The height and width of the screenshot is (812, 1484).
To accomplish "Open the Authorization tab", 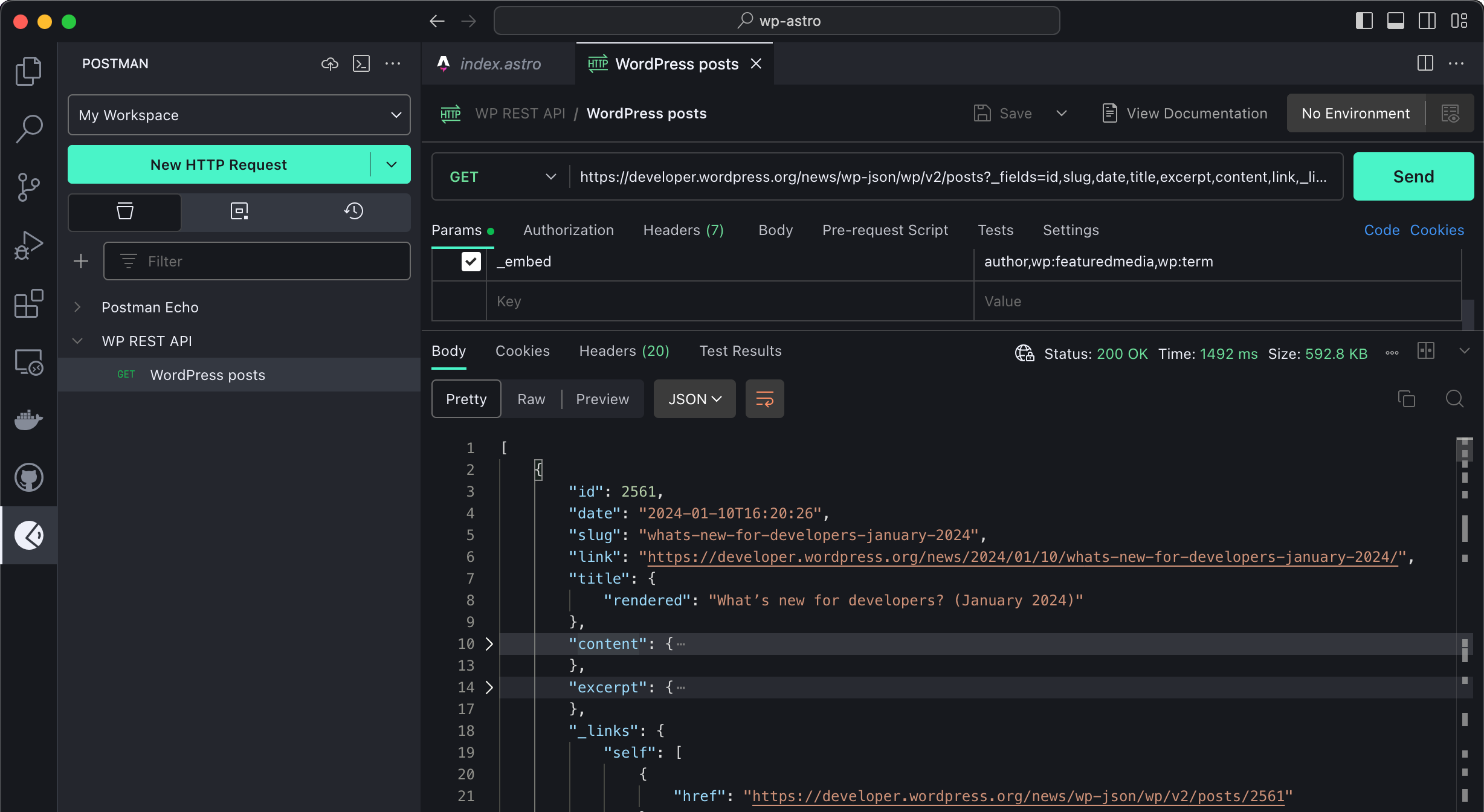I will [x=568, y=230].
